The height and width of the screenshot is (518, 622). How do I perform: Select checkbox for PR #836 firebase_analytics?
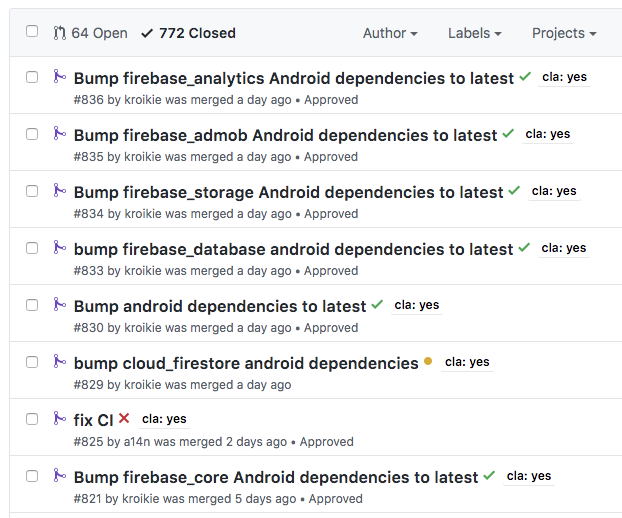point(32,77)
